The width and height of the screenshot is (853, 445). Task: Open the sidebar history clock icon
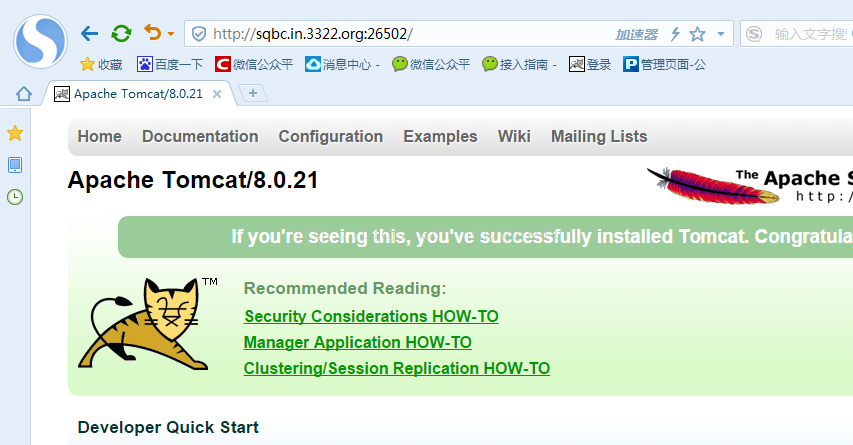[15, 197]
